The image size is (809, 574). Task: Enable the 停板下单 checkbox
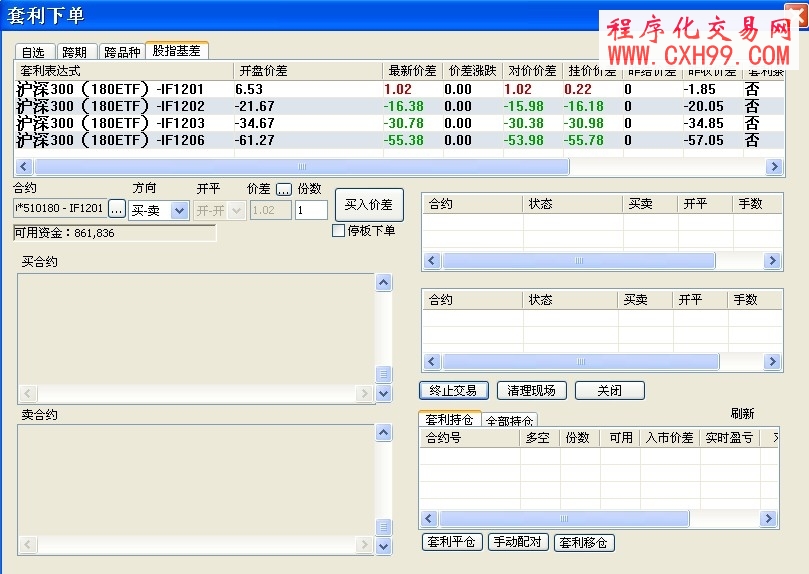tap(338, 231)
